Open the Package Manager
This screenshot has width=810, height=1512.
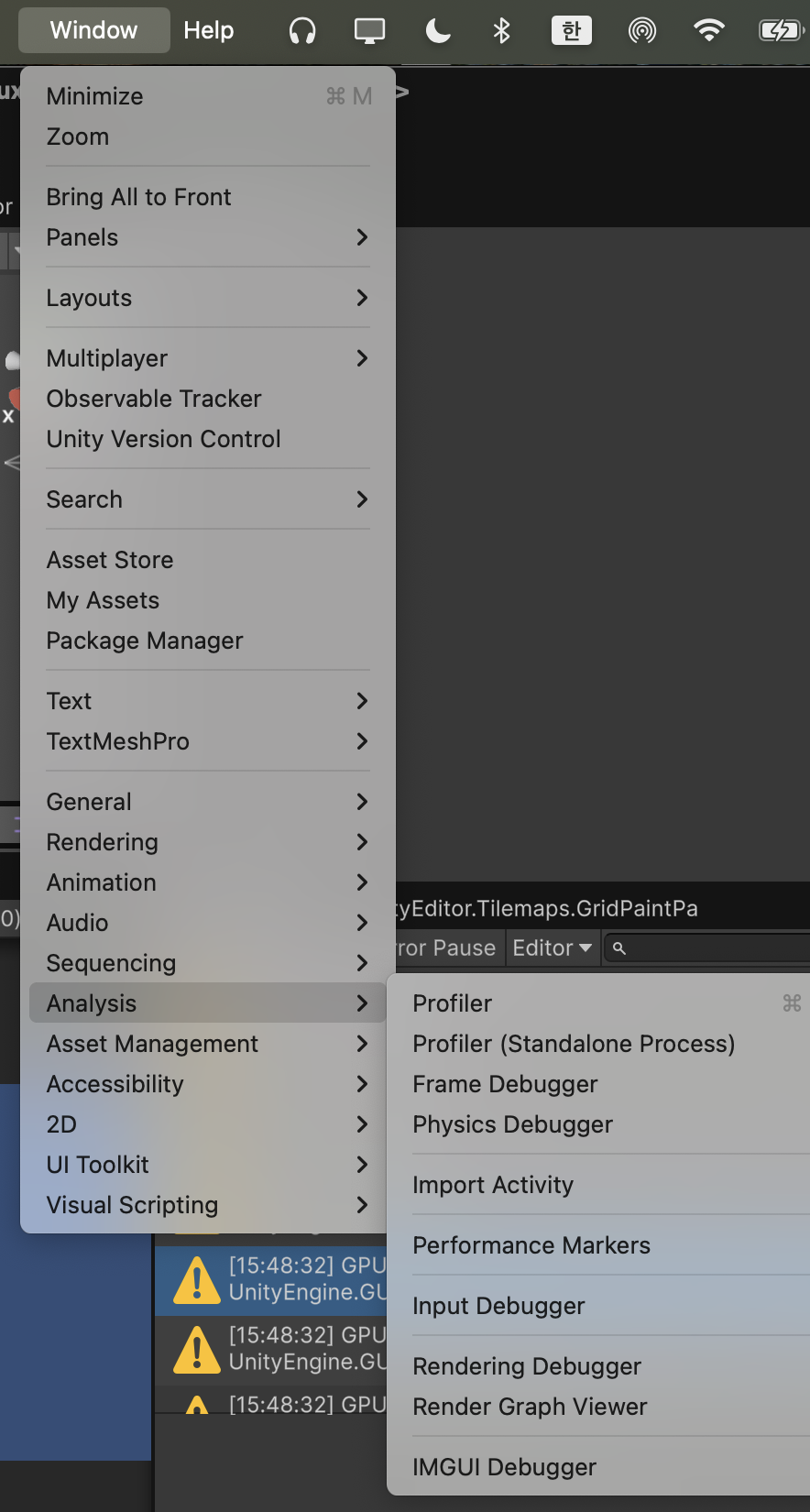click(208, 641)
